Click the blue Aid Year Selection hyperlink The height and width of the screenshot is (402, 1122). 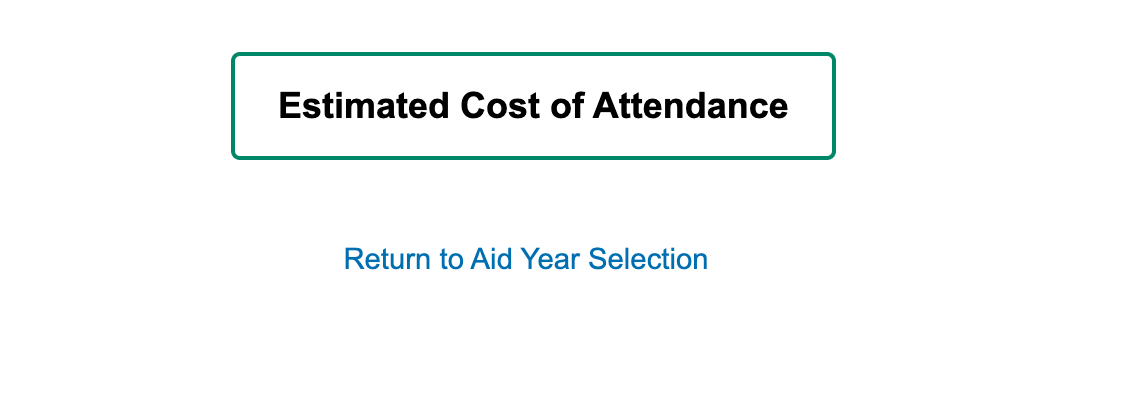[x=526, y=259]
